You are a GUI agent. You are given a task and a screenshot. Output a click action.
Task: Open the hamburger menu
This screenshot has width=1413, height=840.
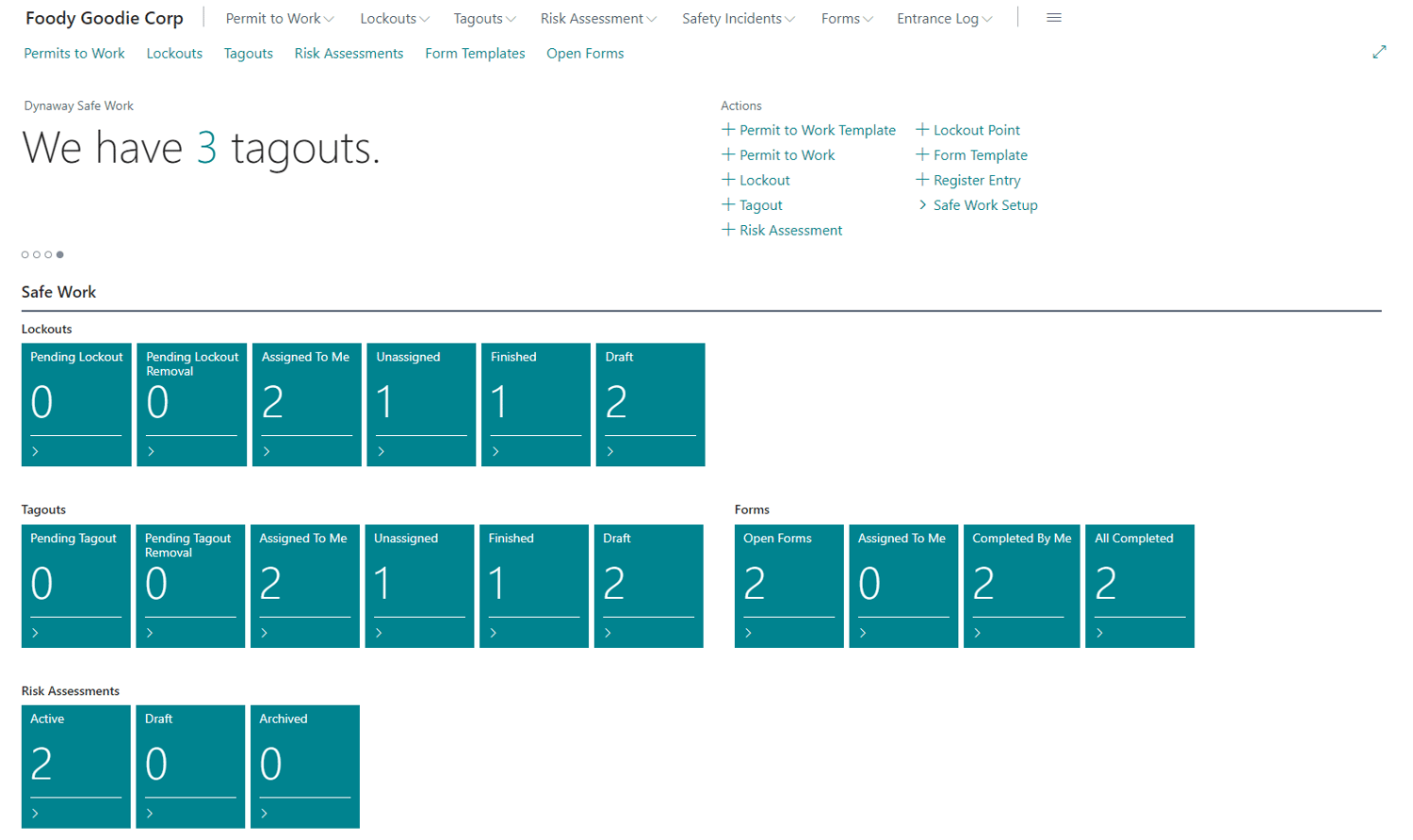point(1054,17)
